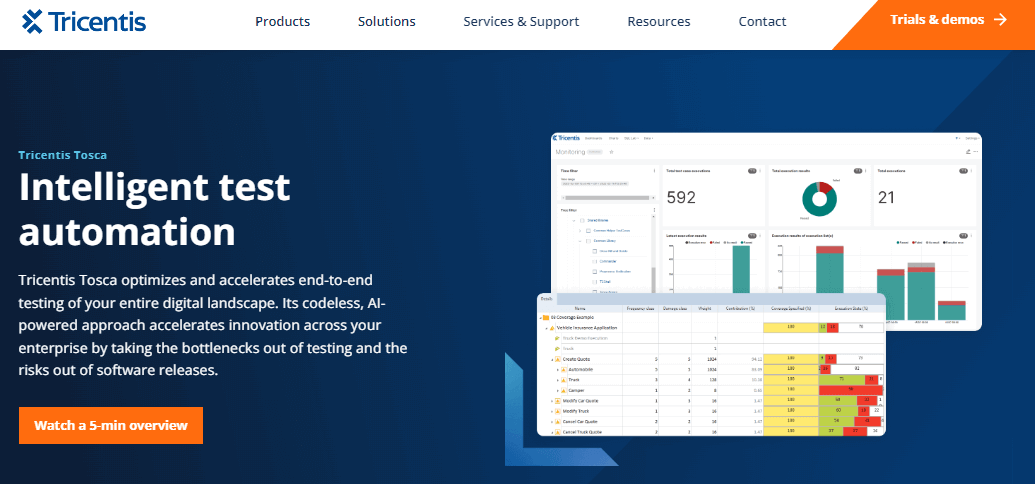Open the Details tab of the coverage table
This screenshot has height=484, width=1035.
tap(547, 298)
